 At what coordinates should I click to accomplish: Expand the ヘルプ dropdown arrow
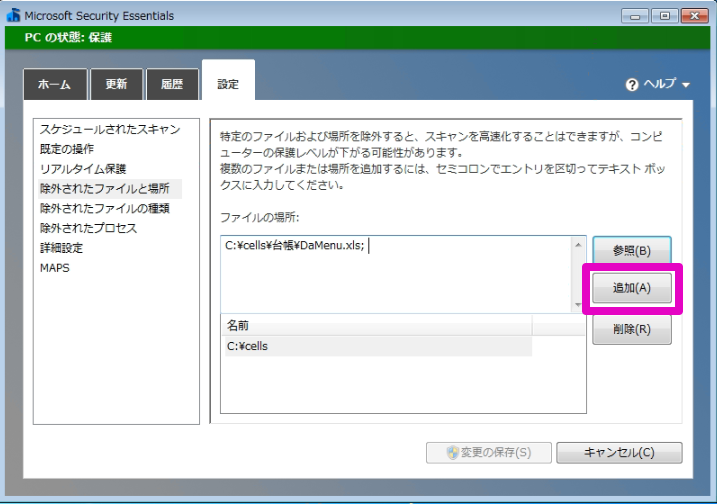tap(685, 85)
